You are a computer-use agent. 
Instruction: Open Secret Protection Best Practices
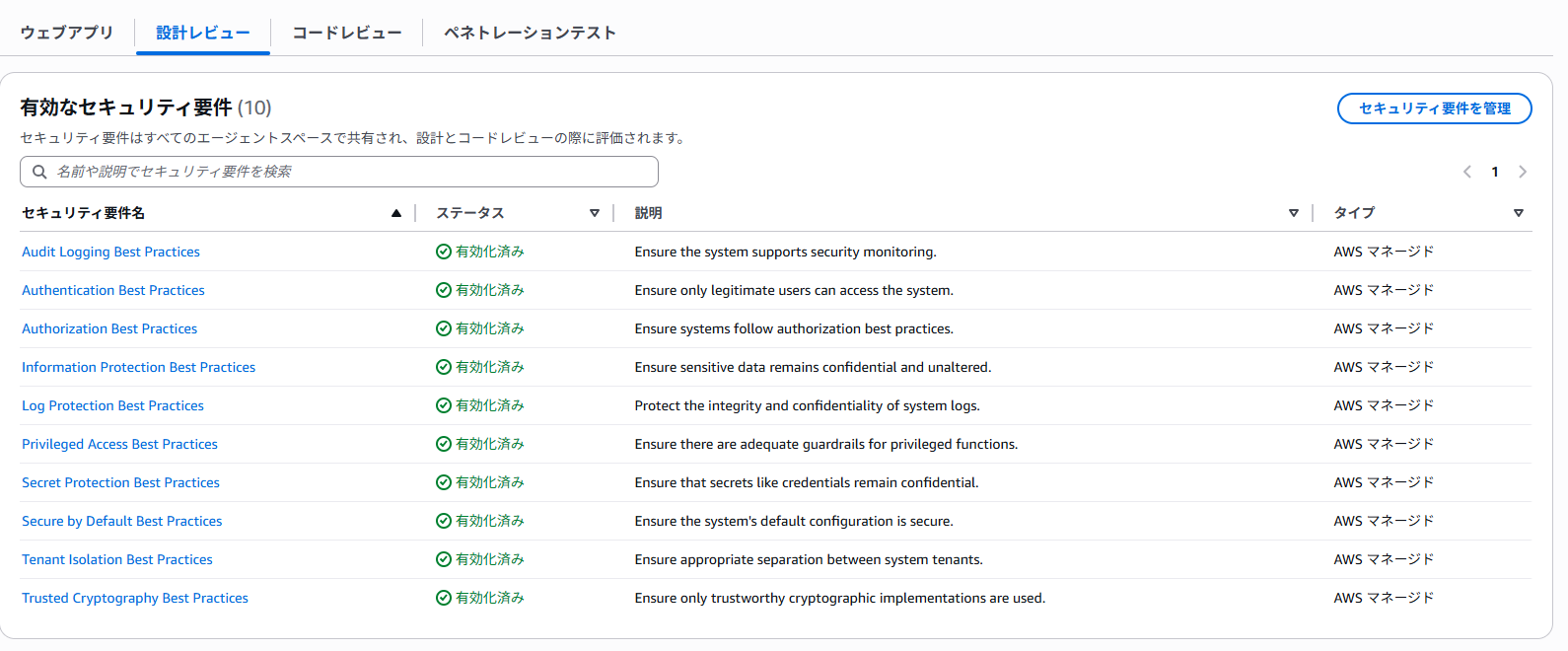tap(120, 482)
